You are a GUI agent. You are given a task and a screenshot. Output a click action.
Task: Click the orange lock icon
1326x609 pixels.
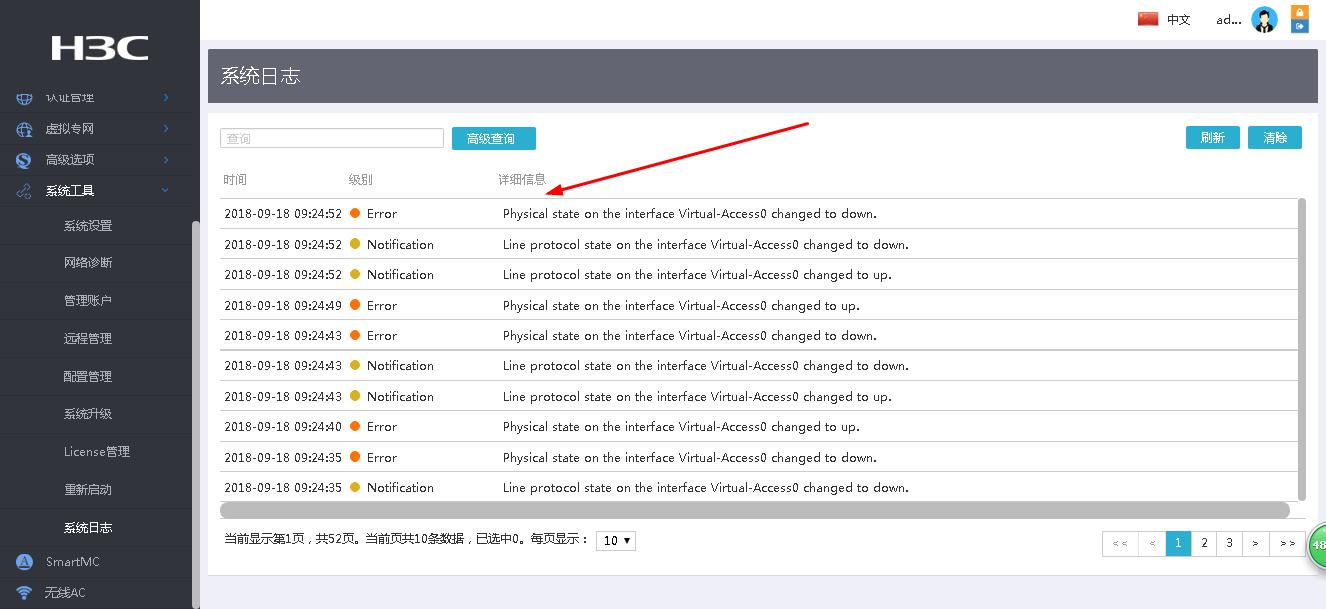[x=1300, y=12]
